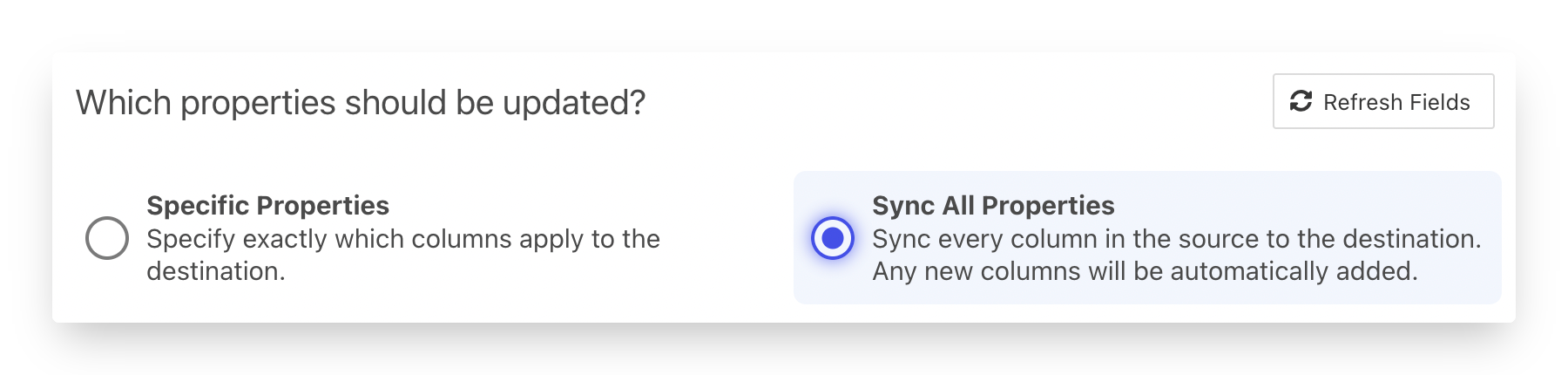Click the empty unselected radio circle
The height and width of the screenshot is (375, 1568).
click(107, 238)
